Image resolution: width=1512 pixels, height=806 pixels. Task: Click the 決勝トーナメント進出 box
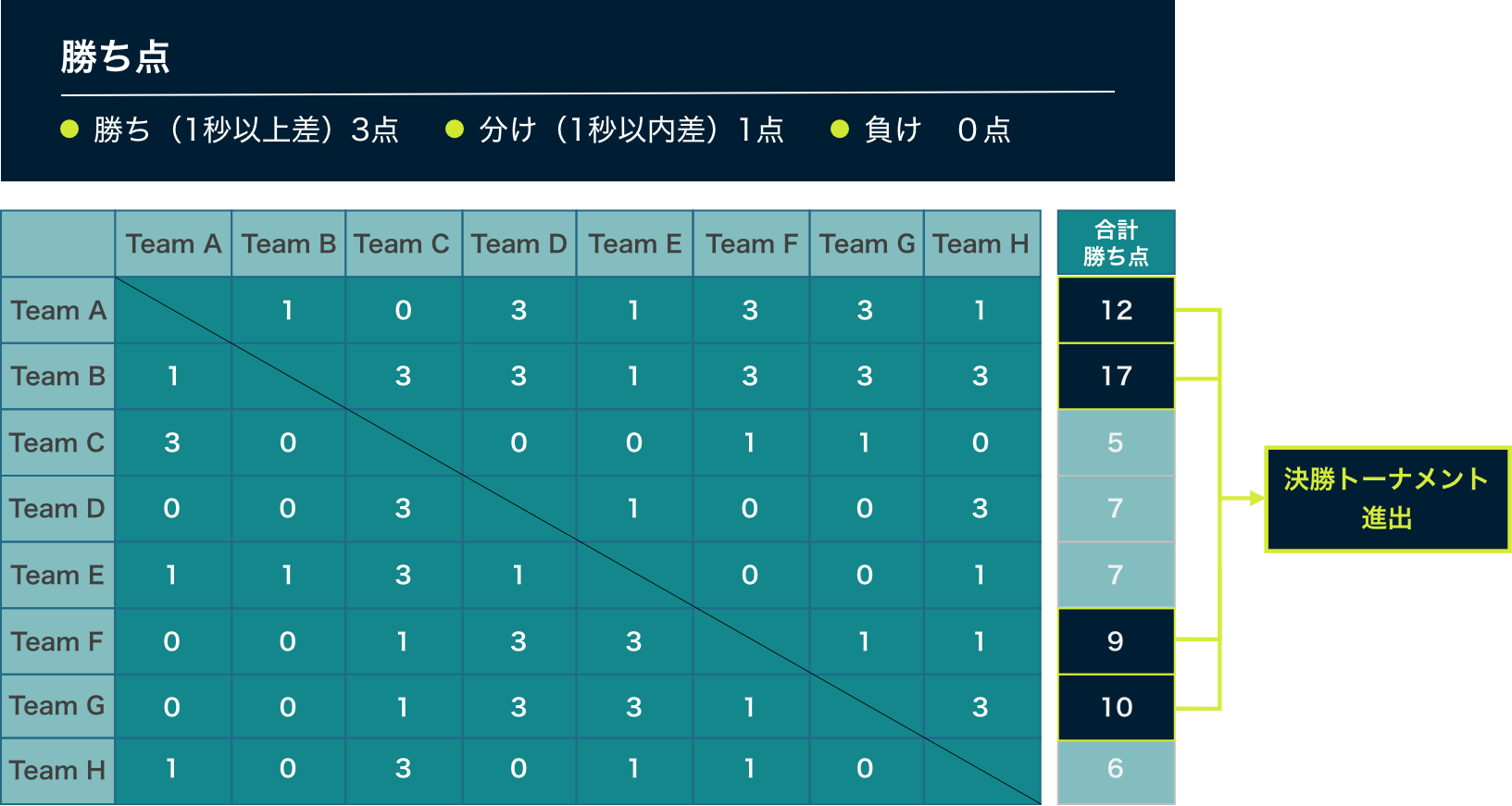pos(1386,500)
